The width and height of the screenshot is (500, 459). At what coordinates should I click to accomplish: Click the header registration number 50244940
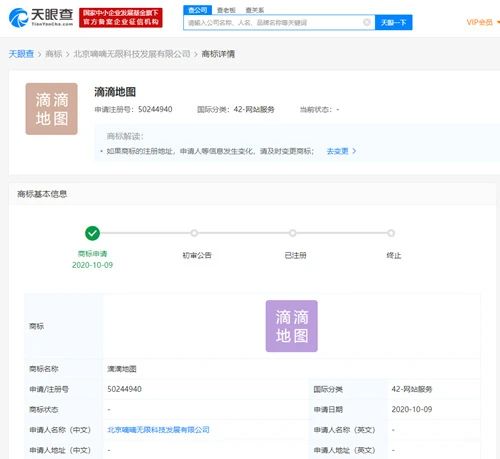coord(155,109)
